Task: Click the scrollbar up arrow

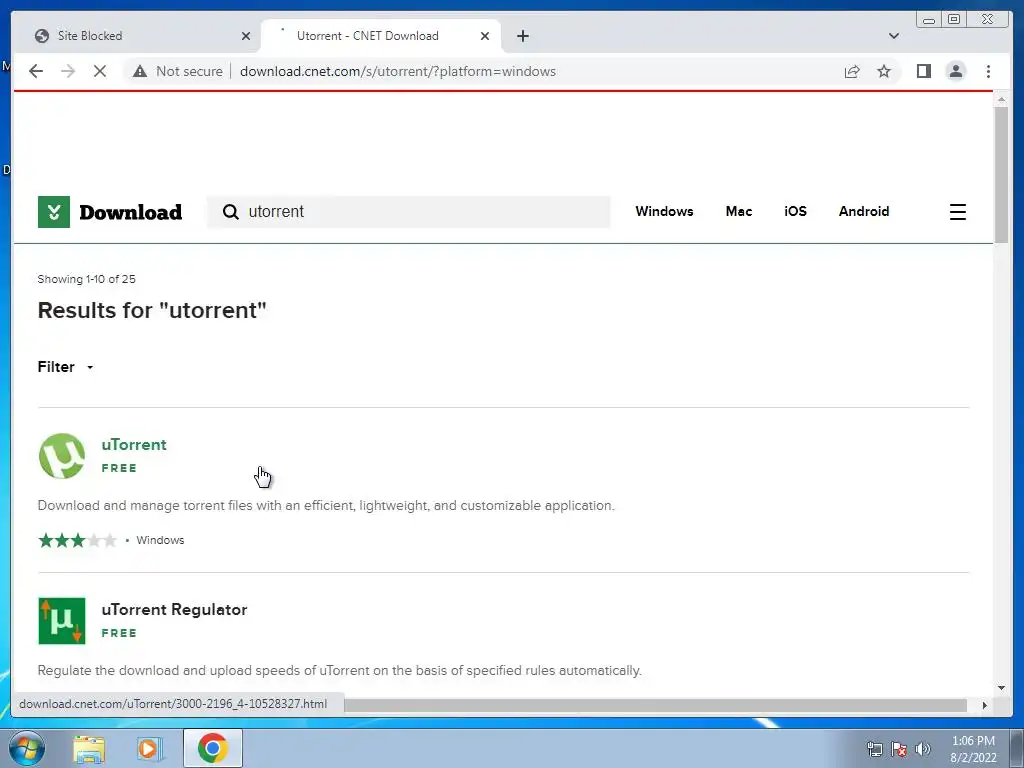Action: pos(1001,99)
